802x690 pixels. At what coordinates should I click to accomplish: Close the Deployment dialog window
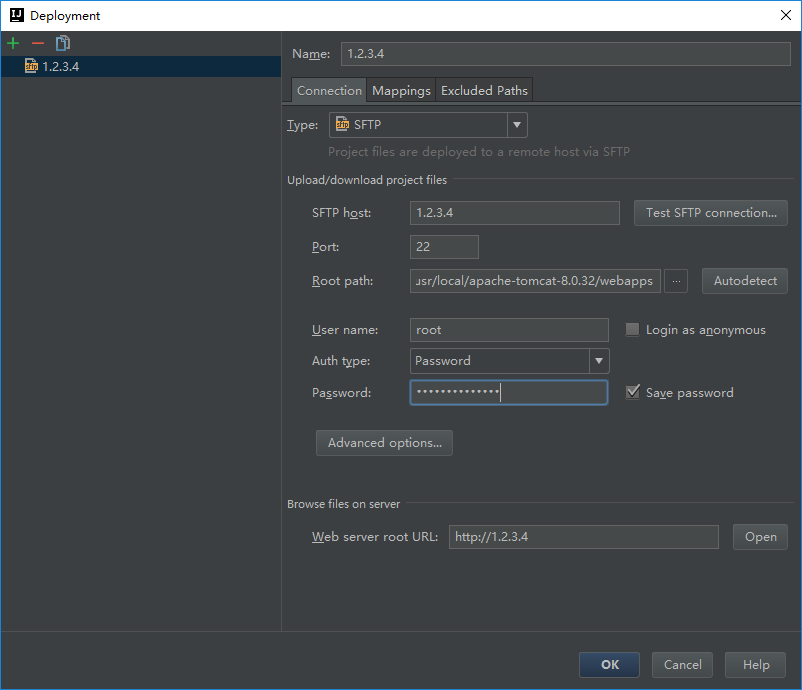785,15
